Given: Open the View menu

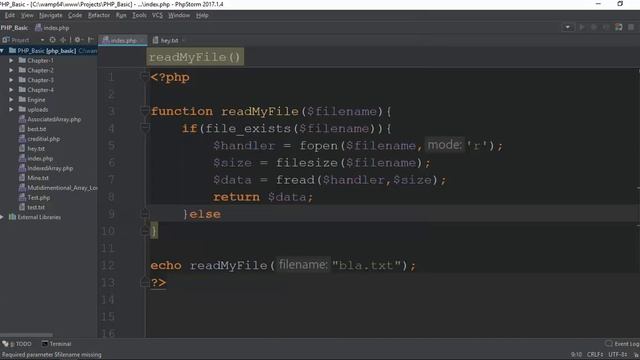Looking at the screenshot, I should (x=27, y=15).
